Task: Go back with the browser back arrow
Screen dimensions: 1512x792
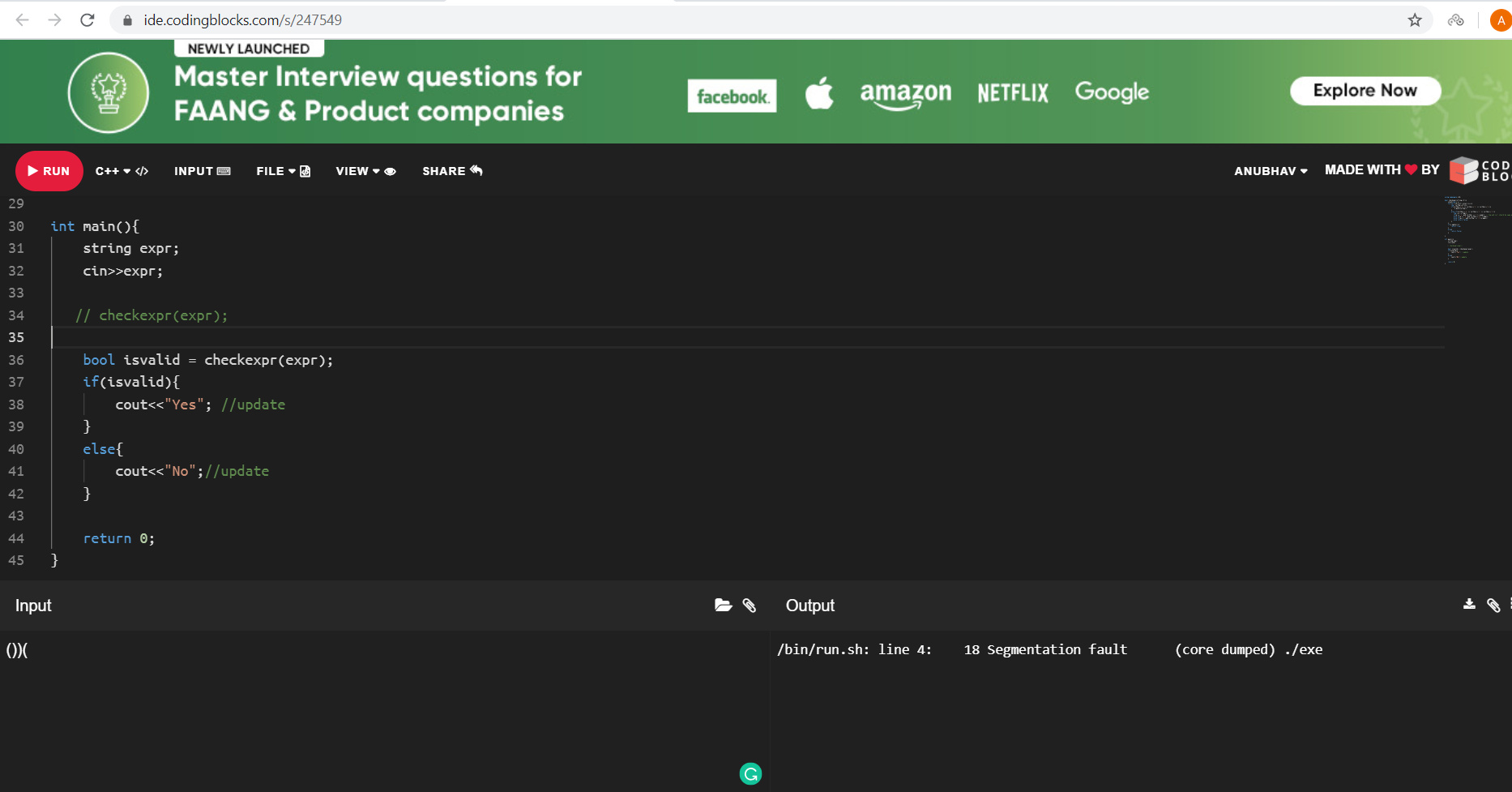Action: (x=23, y=19)
